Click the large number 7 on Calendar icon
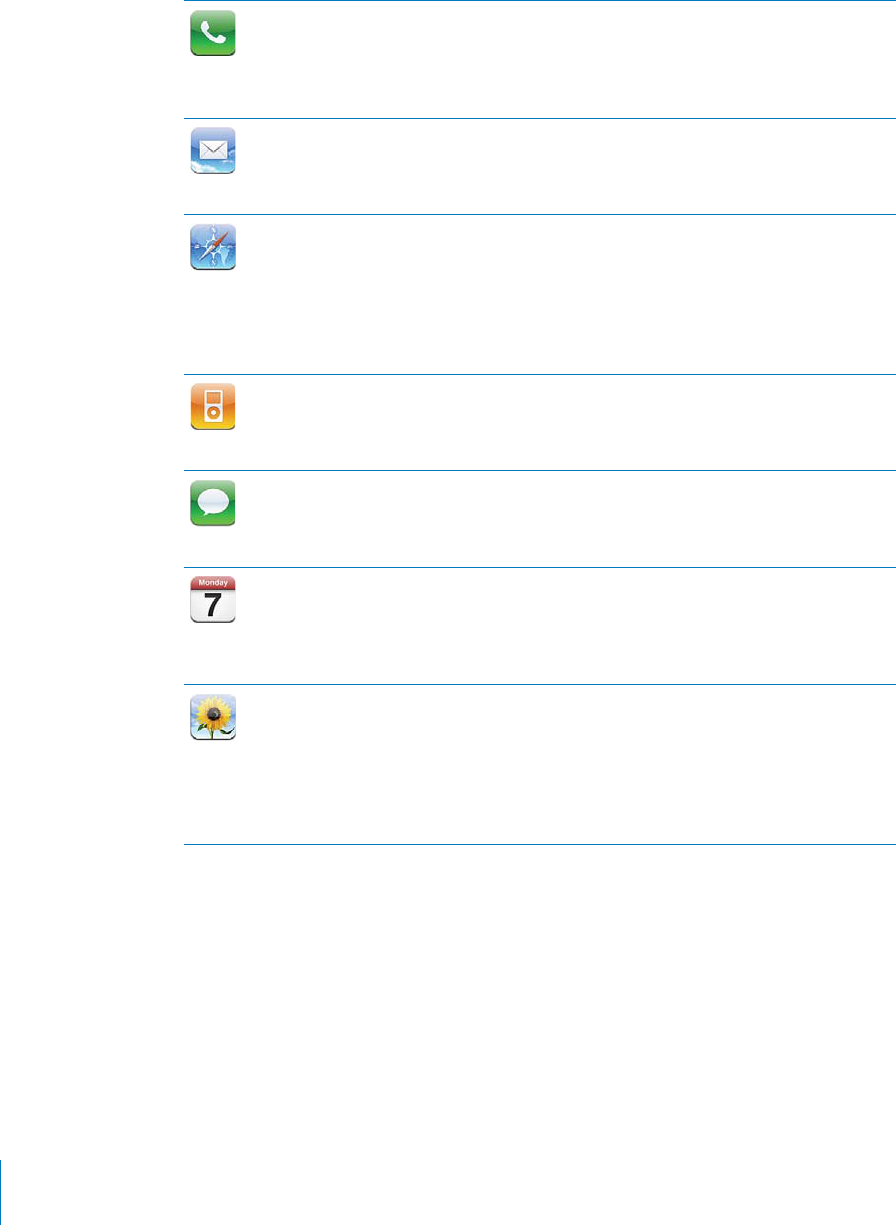 point(213,605)
